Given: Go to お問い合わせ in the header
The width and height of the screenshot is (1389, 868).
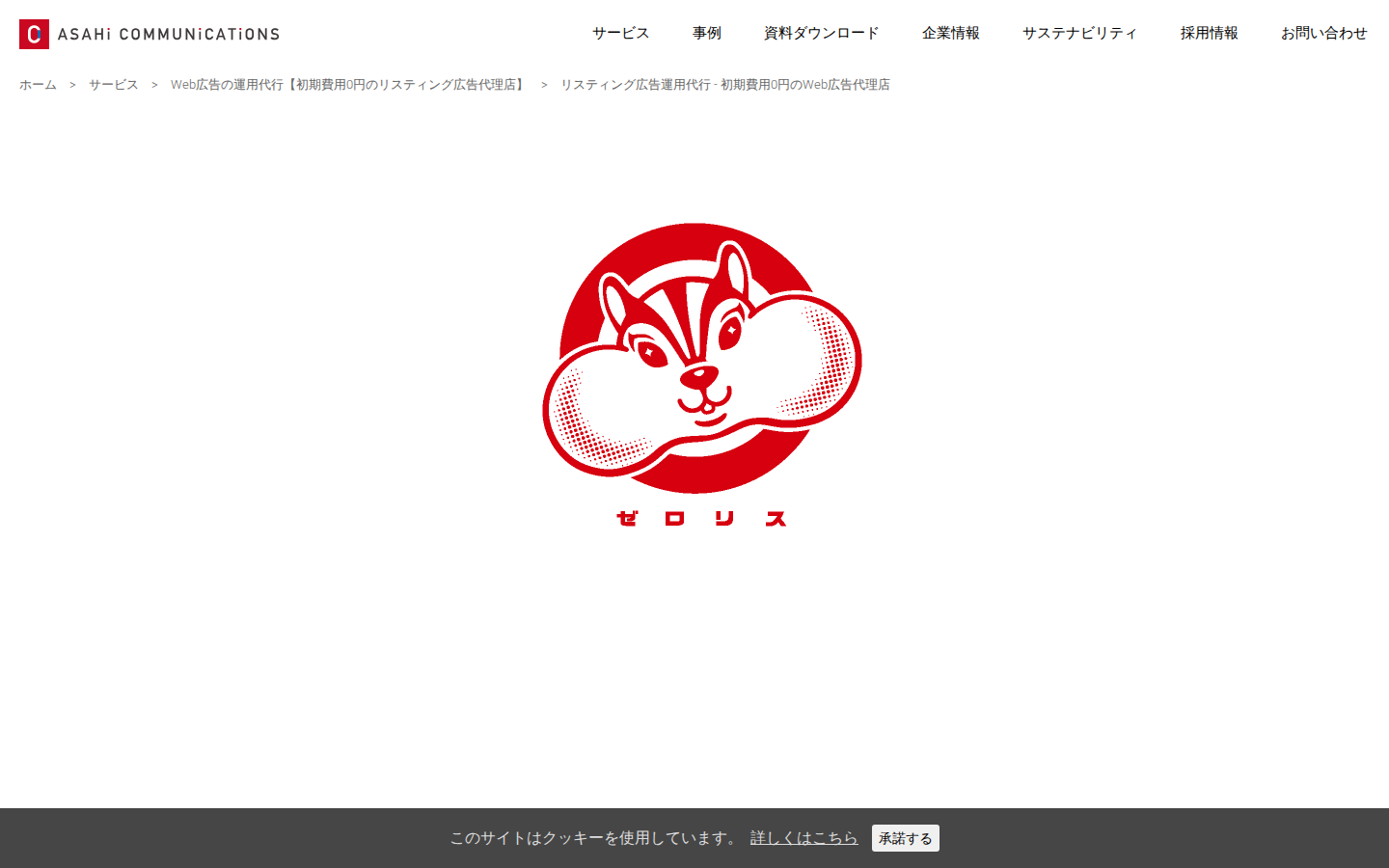Looking at the screenshot, I should click(1324, 33).
